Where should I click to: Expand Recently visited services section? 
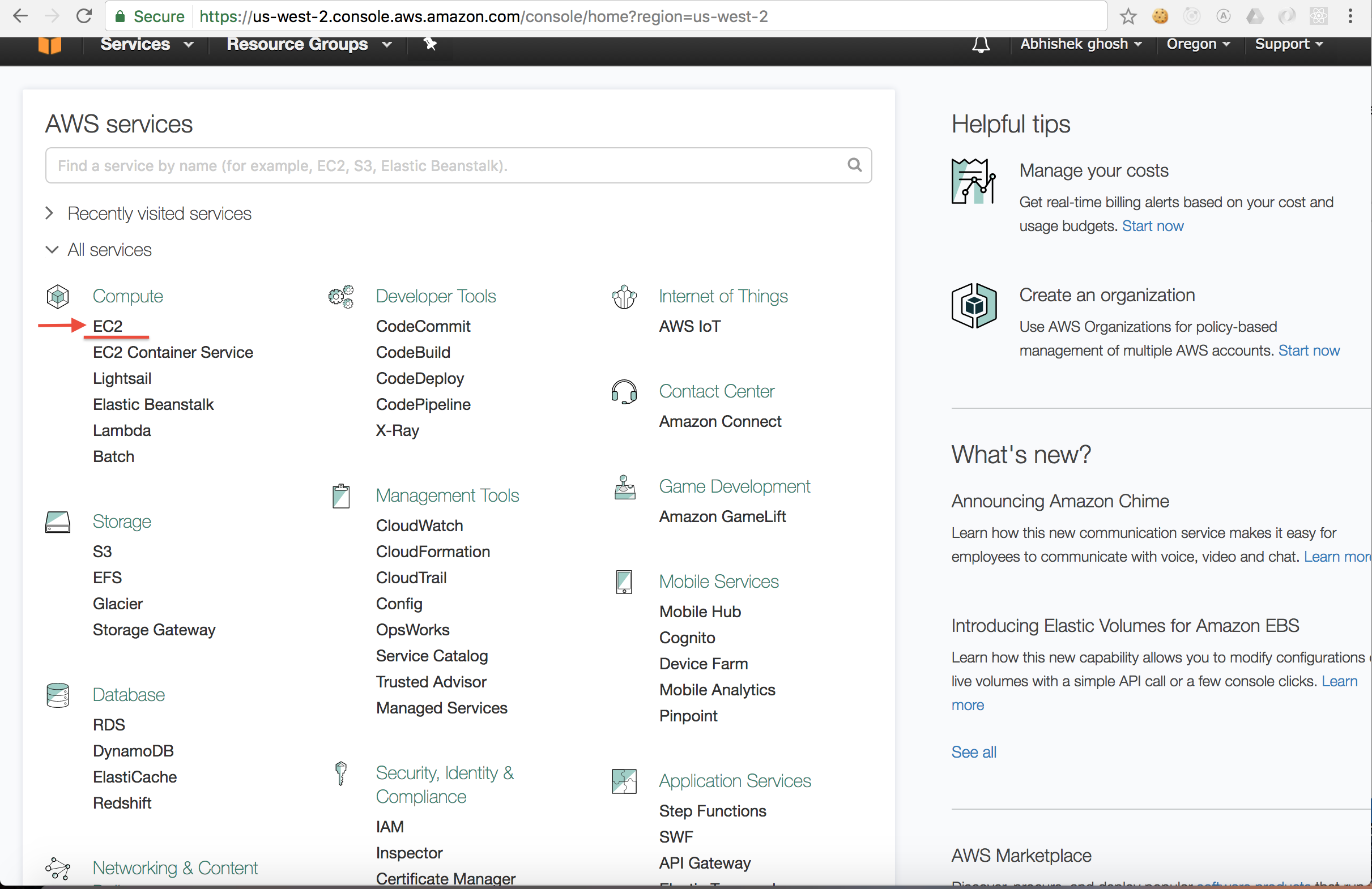coord(159,213)
